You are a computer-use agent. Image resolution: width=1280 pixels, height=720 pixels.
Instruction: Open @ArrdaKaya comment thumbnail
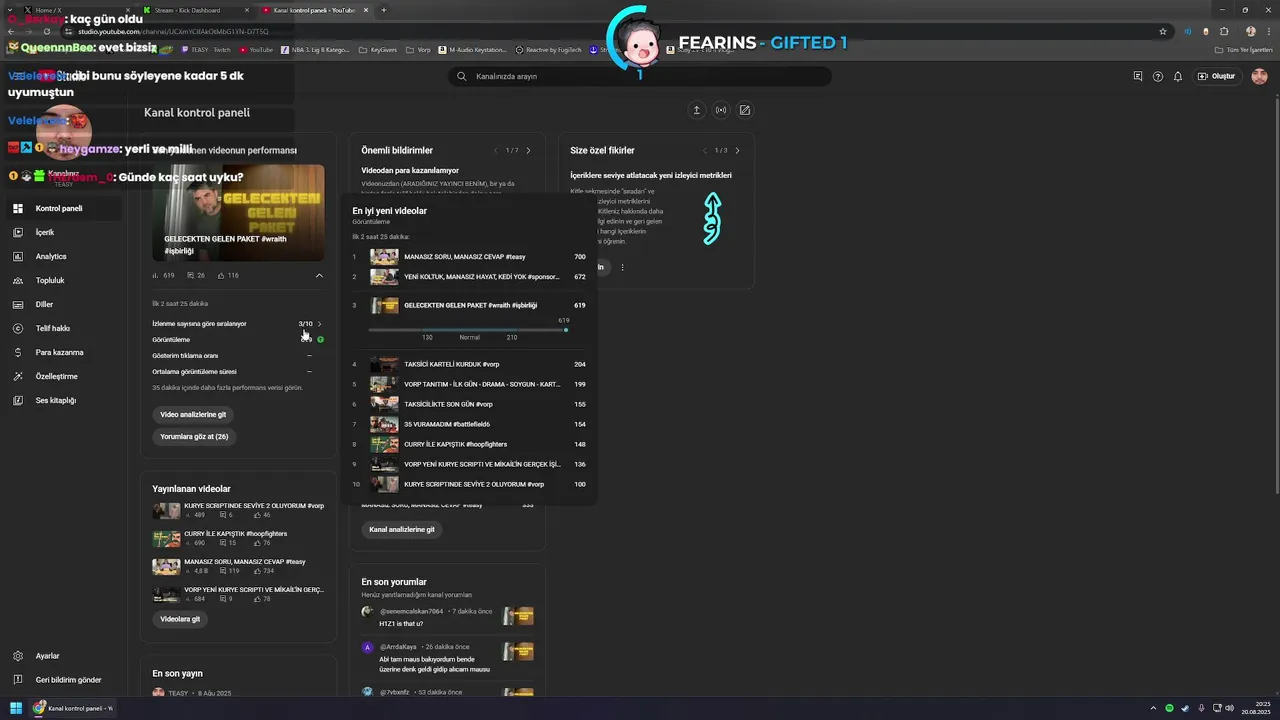(x=518, y=652)
